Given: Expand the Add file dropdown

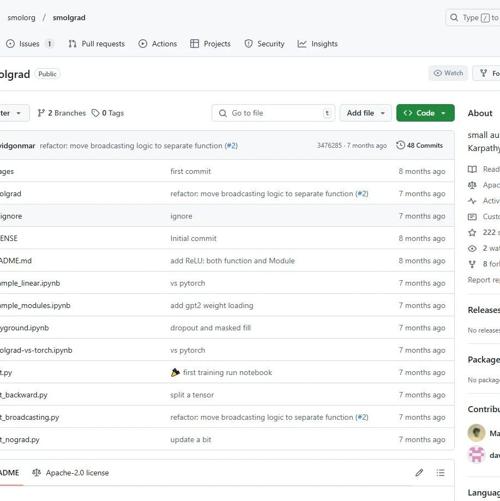Looking at the screenshot, I should tap(366, 113).
